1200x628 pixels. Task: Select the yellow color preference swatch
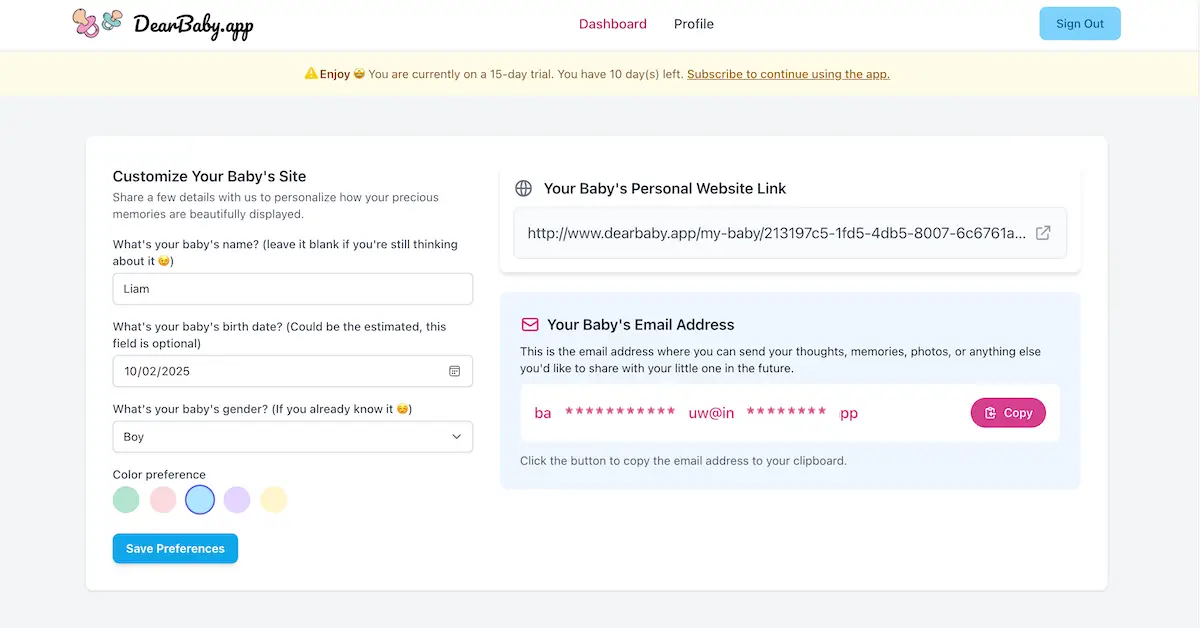click(274, 500)
